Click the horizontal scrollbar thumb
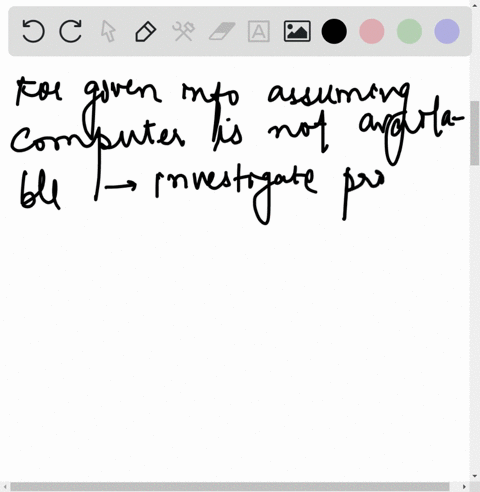480x492 pixels. click(x=230, y=487)
